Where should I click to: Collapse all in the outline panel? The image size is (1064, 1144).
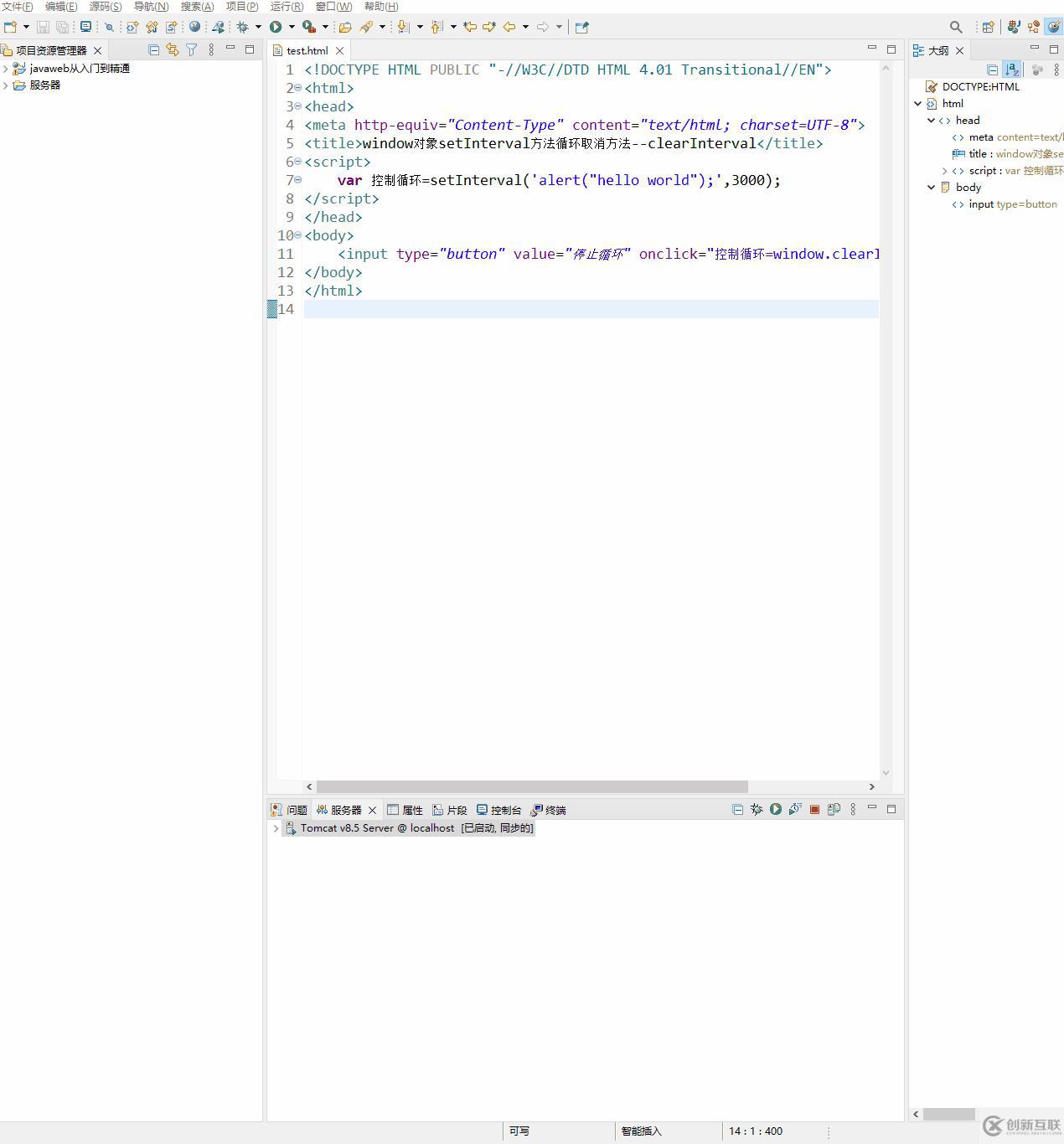tap(993, 70)
